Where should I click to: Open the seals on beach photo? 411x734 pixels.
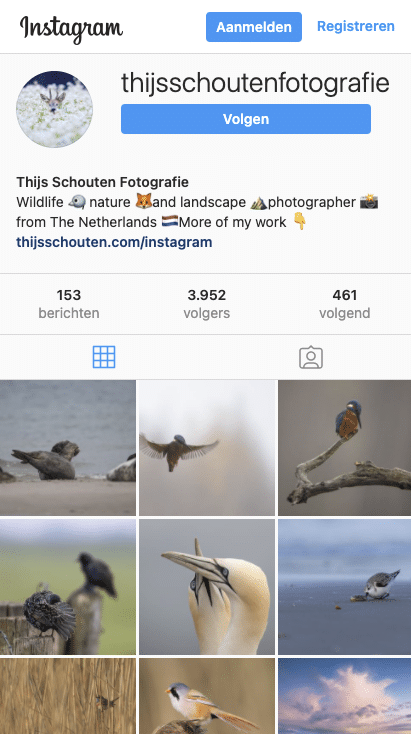click(68, 448)
